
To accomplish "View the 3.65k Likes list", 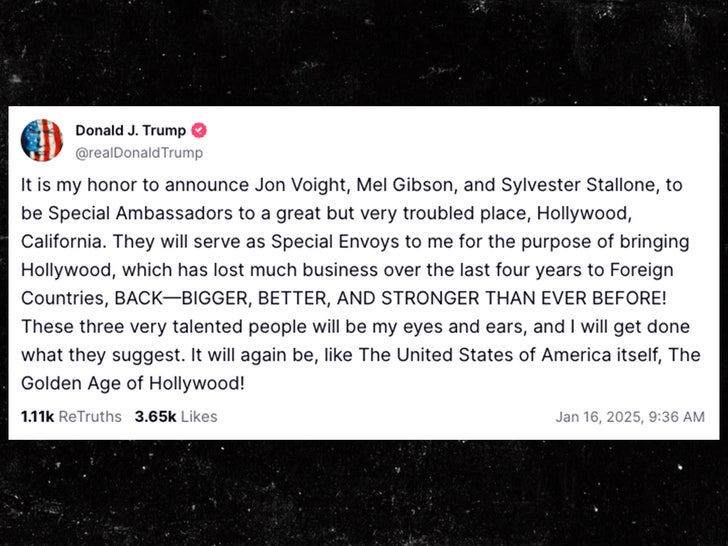I will pos(175,416).
